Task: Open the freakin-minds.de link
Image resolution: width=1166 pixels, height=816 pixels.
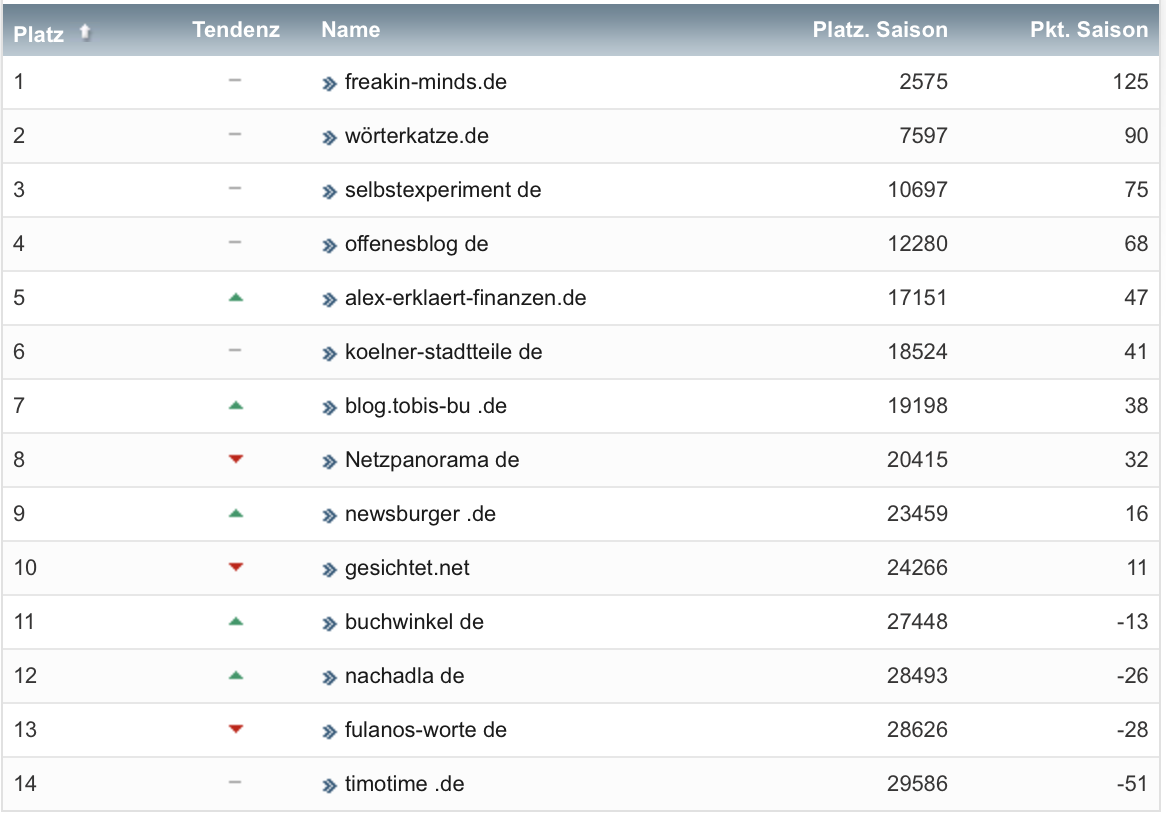Action: (x=425, y=82)
